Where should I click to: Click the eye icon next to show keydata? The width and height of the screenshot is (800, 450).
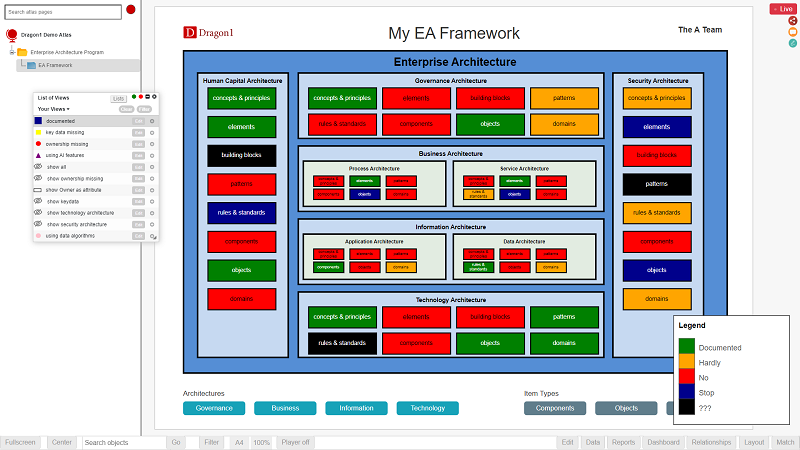point(38,201)
